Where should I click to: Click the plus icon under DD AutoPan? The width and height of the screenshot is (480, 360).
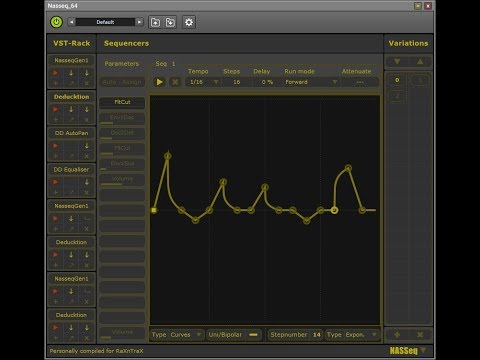coord(56,156)
